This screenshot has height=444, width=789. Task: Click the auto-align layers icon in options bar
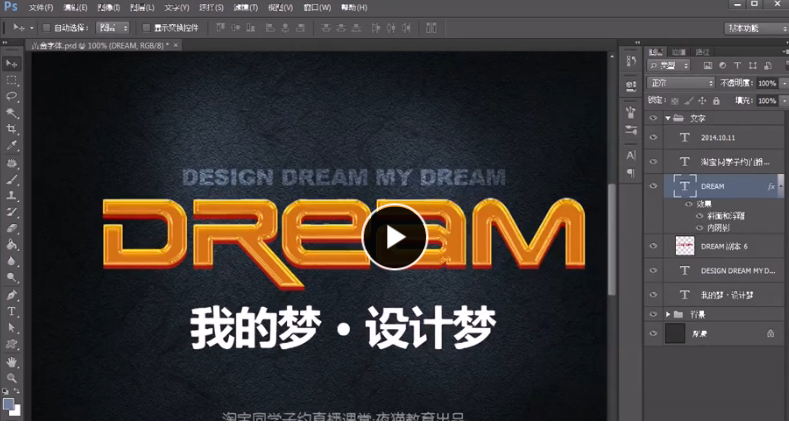tap(431, 28)
